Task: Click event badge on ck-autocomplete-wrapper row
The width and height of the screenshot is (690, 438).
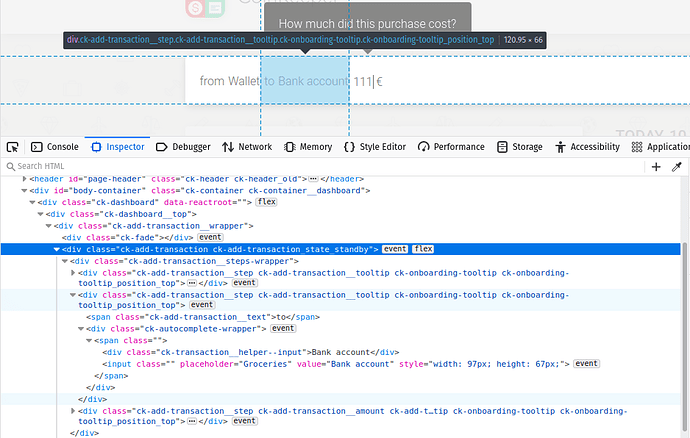Action: pos(283,328)
